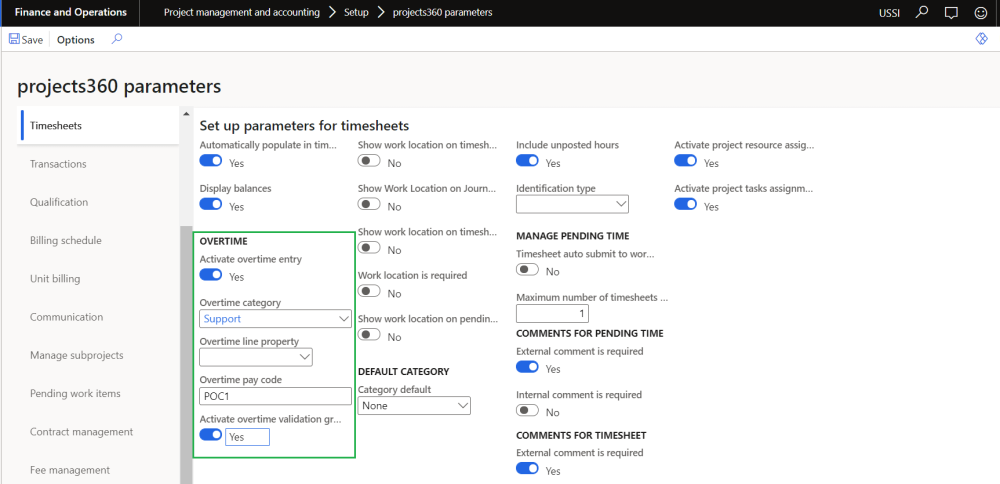Click the Save disk icon
The height and width of the screenshot is (484, 1000).
click(x=14, y=40)
